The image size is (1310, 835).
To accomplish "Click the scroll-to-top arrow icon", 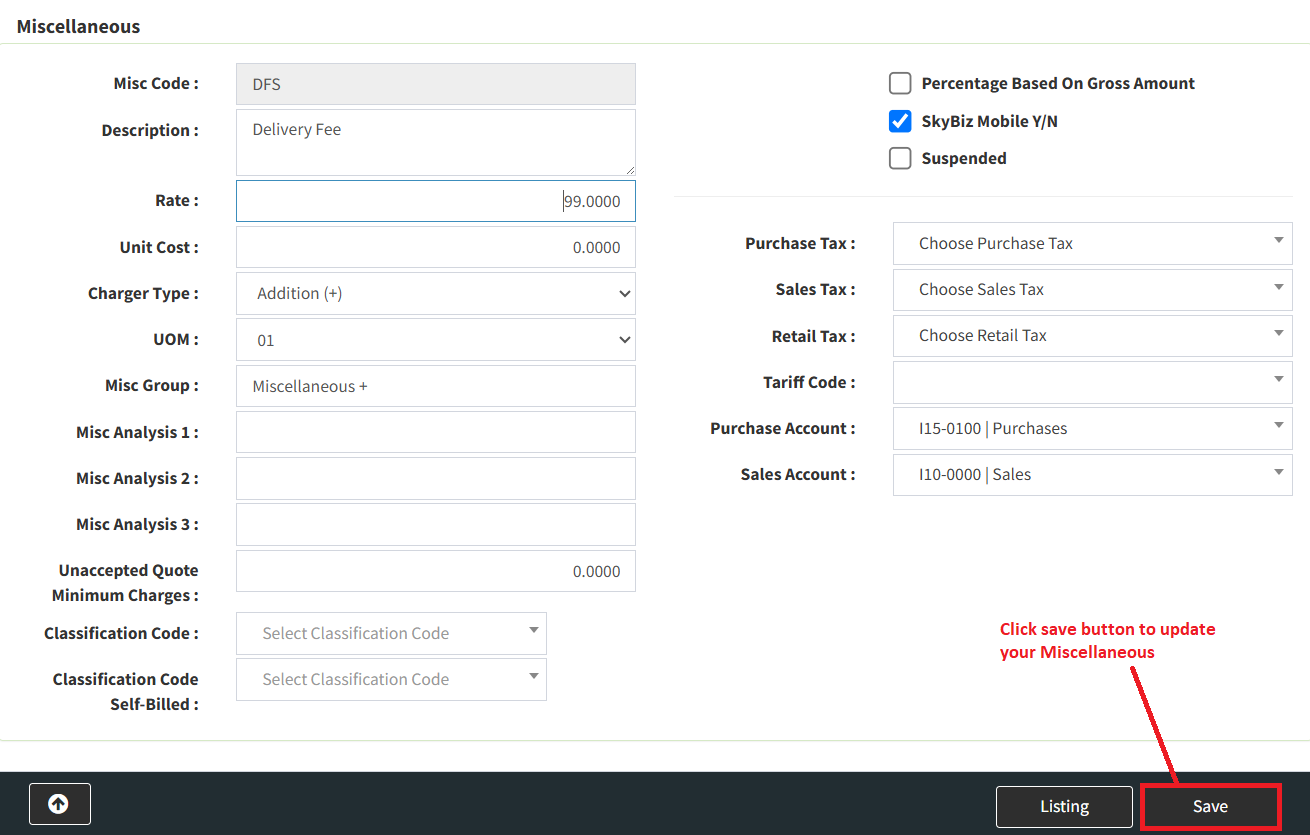I will point(59,804).
